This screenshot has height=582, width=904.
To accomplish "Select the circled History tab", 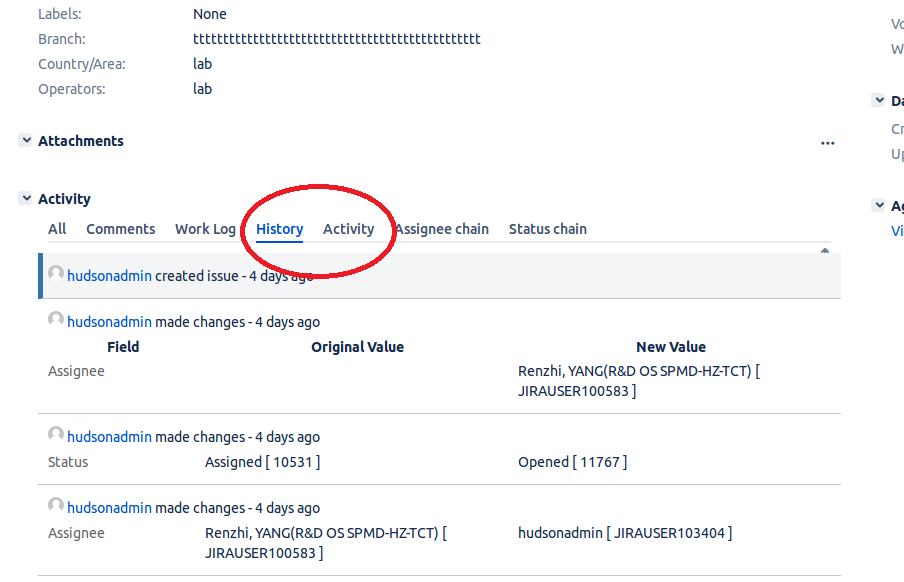I will pyautogui.click(x=279, y=228).
